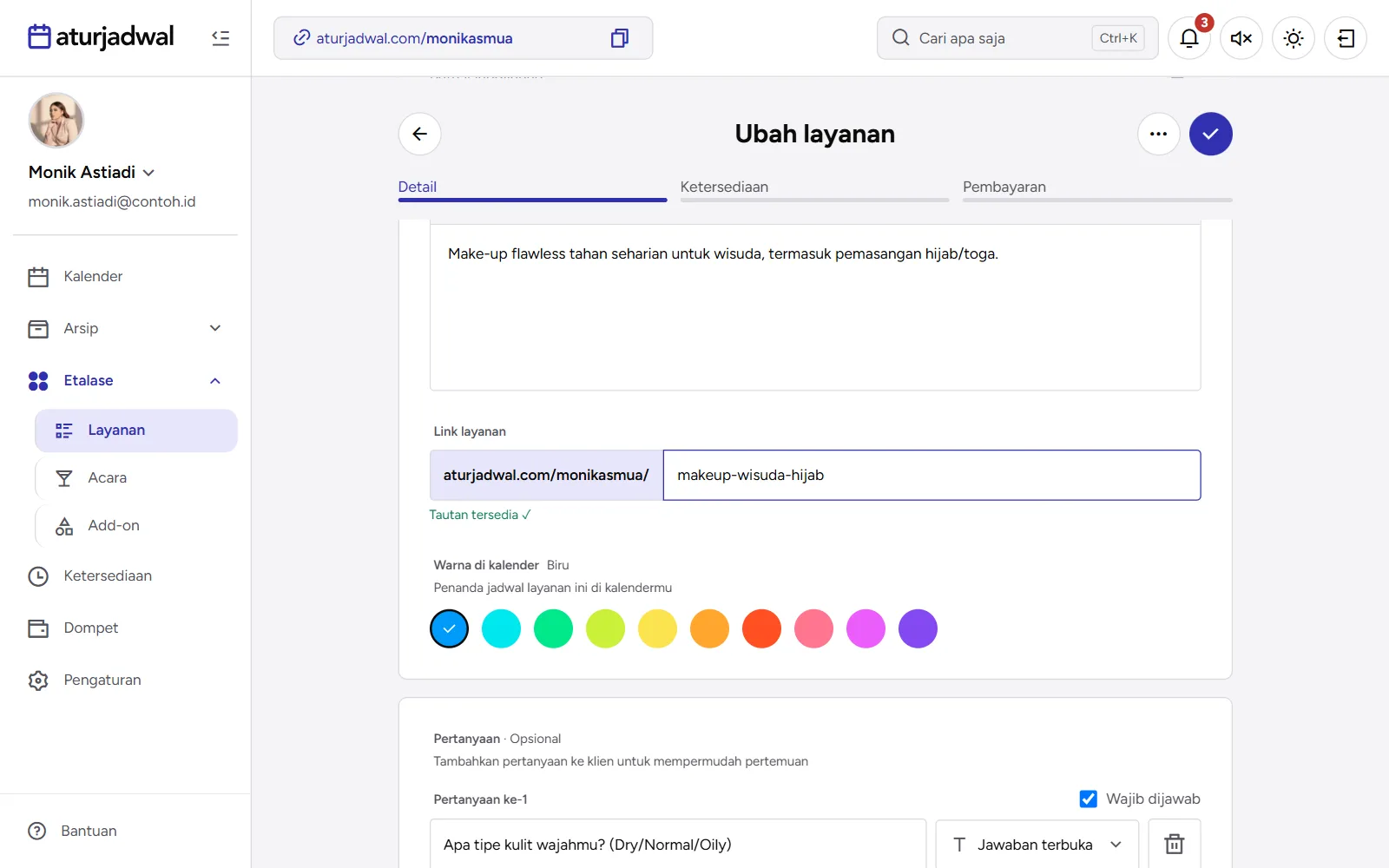The width and height of the screenshot is (1389, 868).
Task: Click the service description text area
Action: (815, 307)
